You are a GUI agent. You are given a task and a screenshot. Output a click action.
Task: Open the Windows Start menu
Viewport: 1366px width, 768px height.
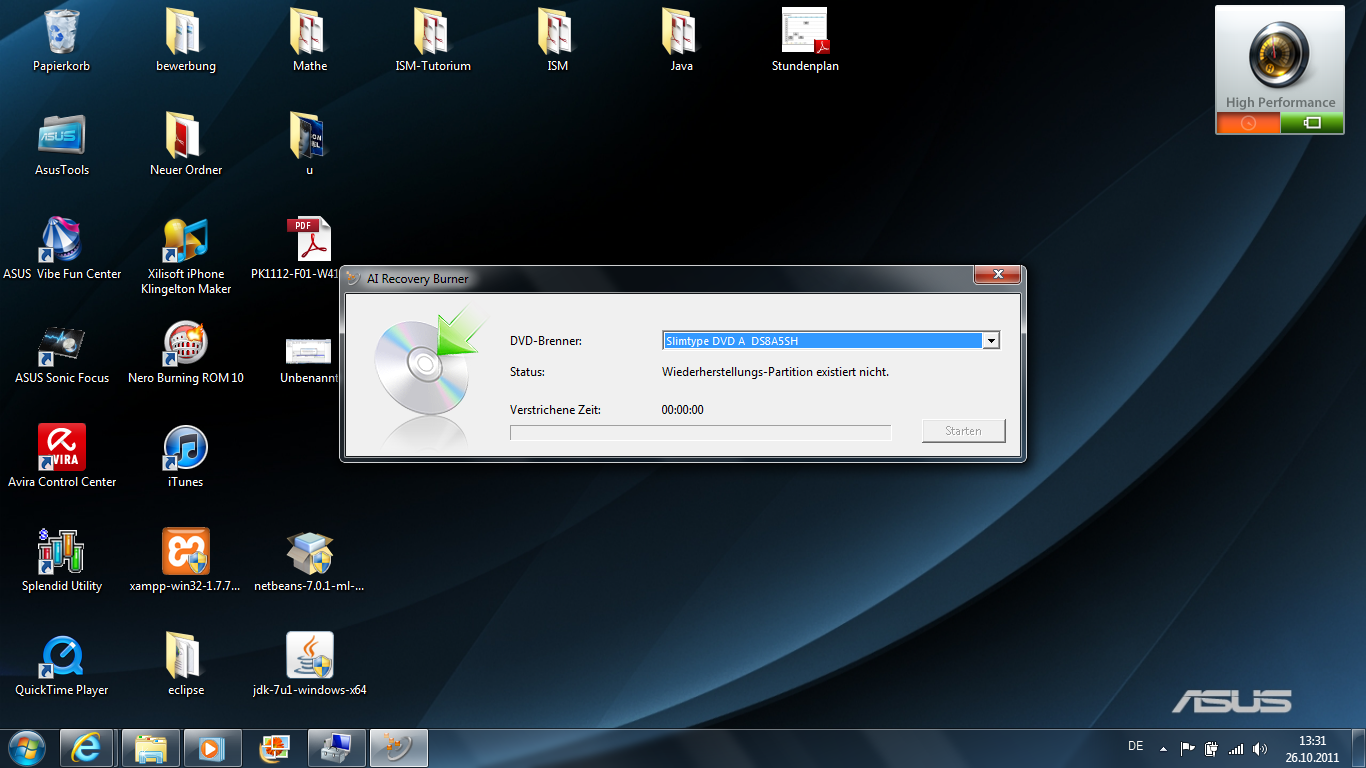(x=25, y=747)
